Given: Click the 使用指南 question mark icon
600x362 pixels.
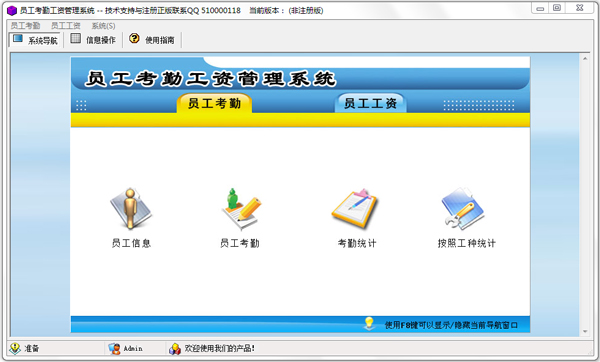Looking at the screenshot, I should coord(134,38).
